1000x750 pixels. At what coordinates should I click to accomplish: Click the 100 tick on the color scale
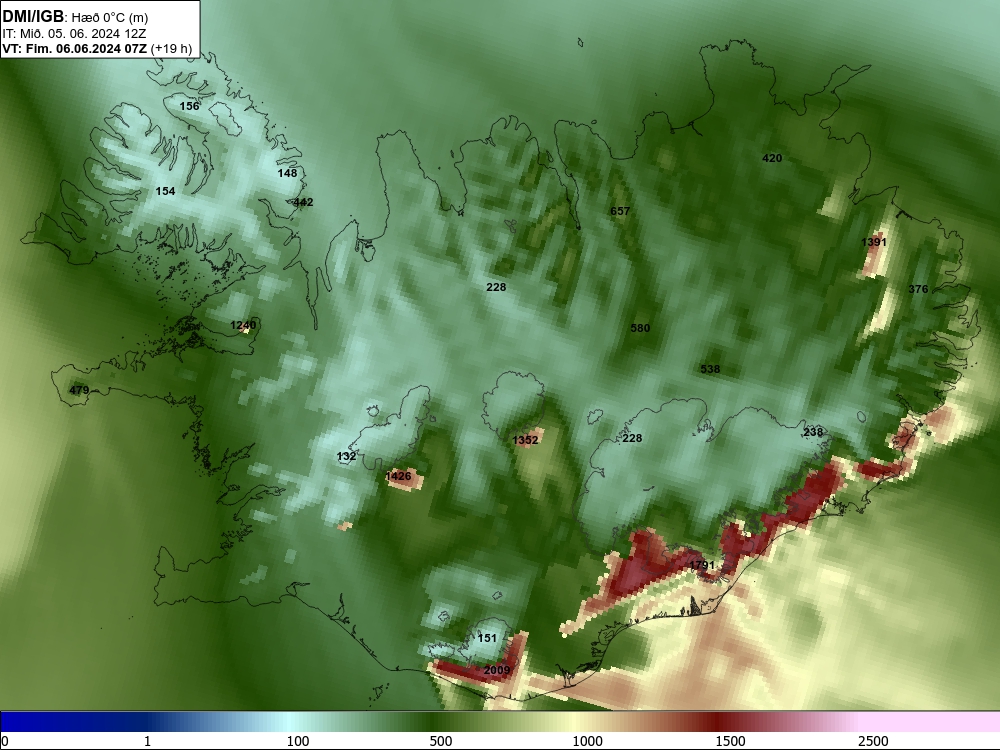pos(298,741)
